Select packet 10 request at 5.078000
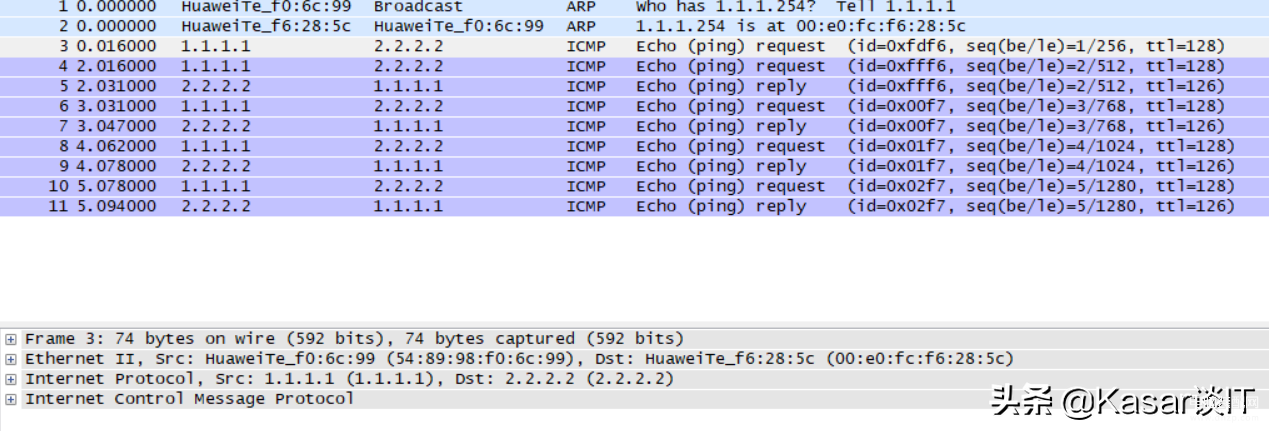Image resolution: width=1269 pixels, height=431 pixels. click(634, 186)
